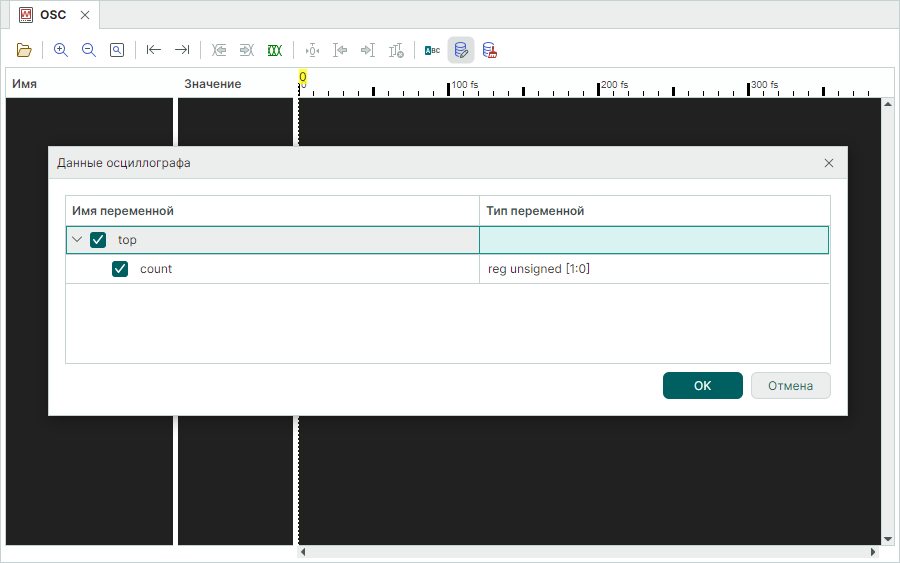The width and height of the screenshot is (900, 563).
Task: Toggle the top checkbox
Action: coord(98,240)
